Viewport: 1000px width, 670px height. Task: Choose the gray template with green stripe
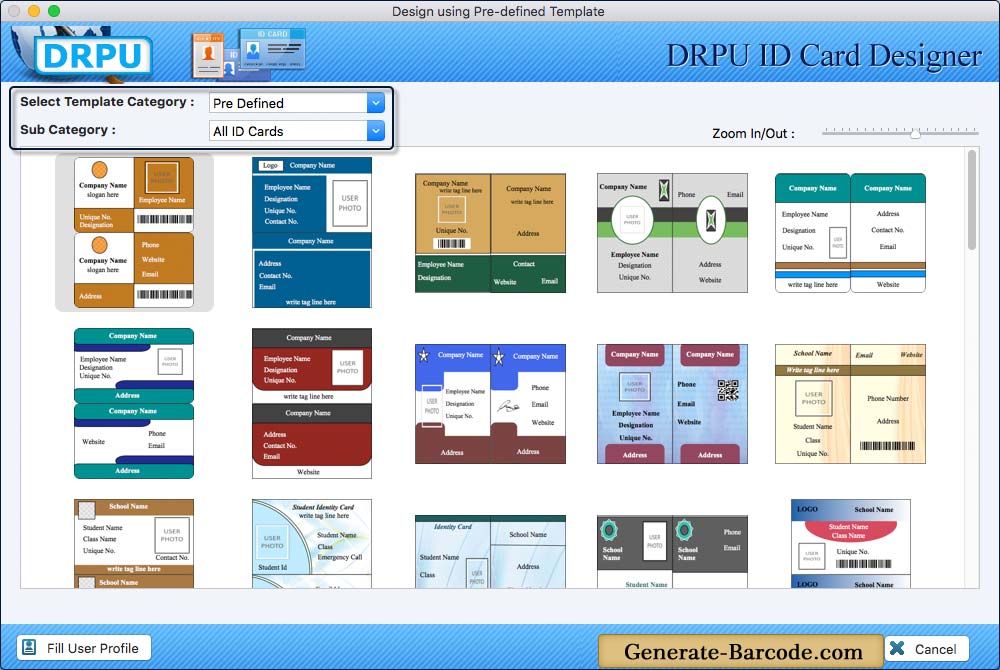[x=672, y=233]
